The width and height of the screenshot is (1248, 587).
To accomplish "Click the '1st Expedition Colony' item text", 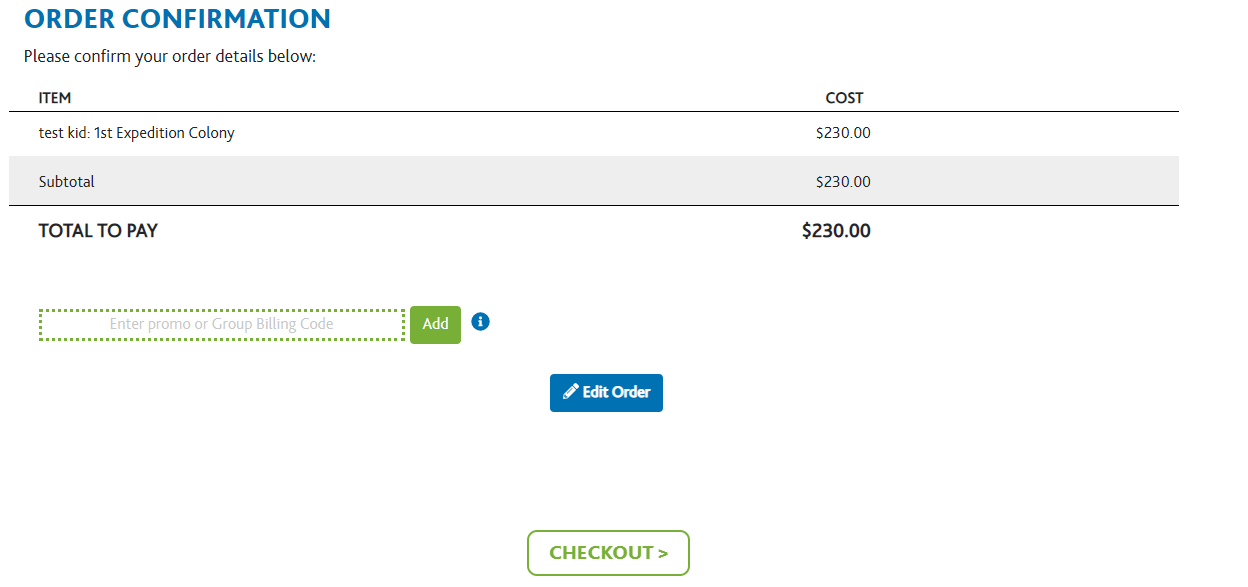I will pyautogui.click(x=164, y=132).
